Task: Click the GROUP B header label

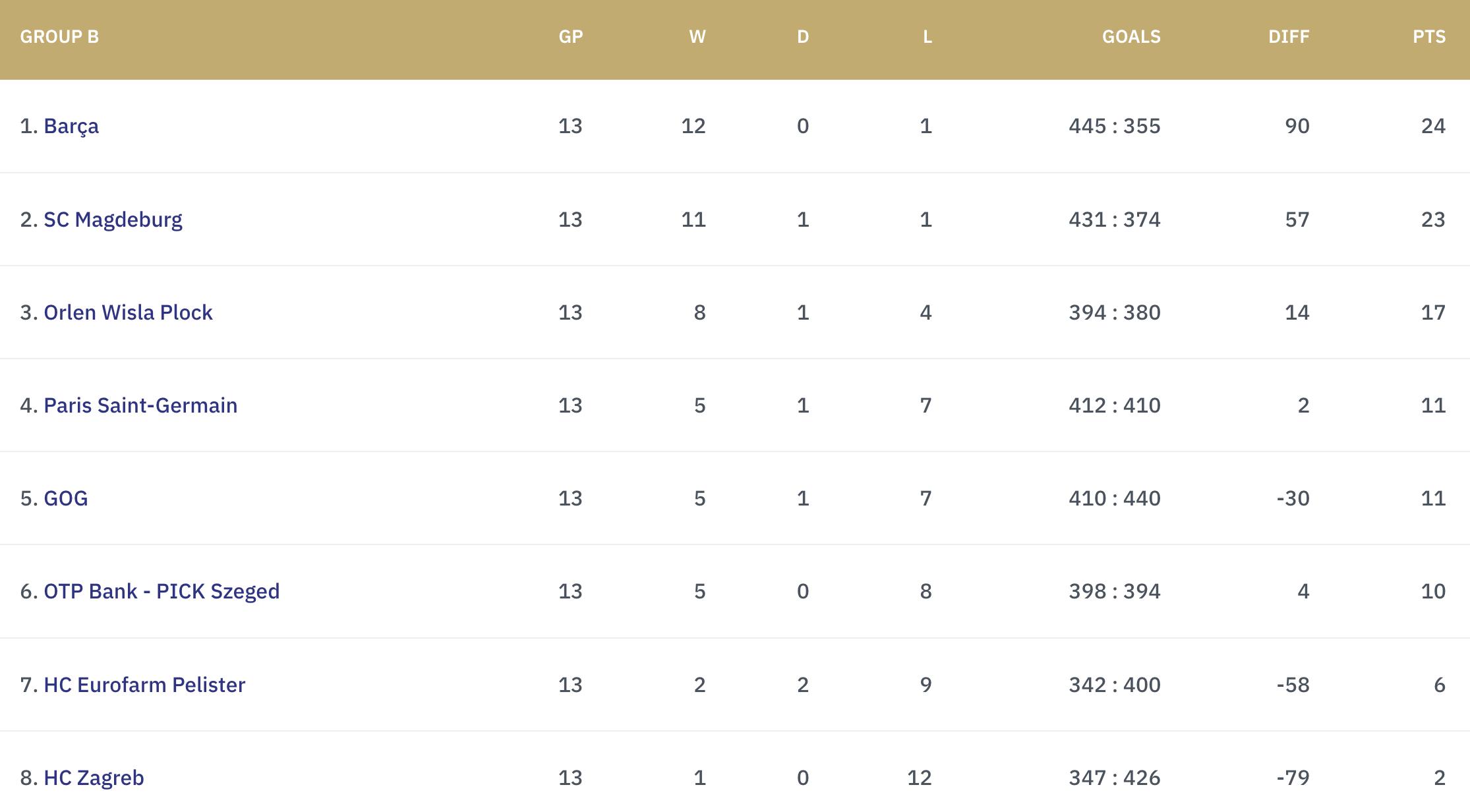Action: 59,37
